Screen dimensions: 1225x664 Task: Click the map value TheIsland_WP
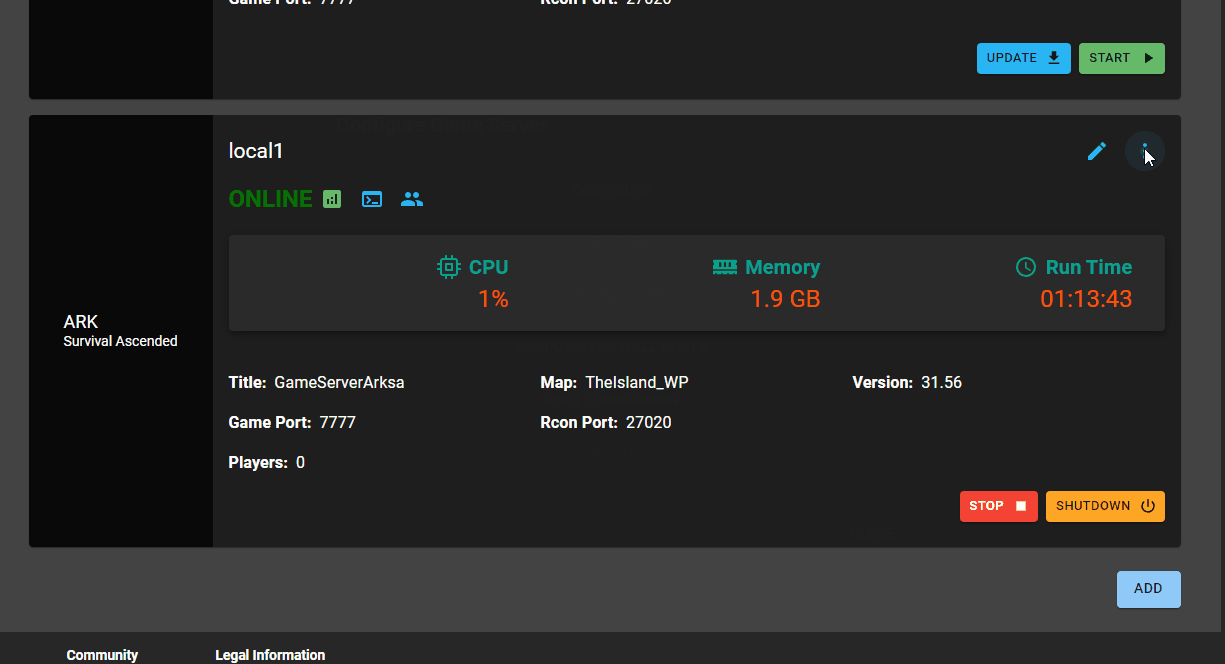pos(637,382)
